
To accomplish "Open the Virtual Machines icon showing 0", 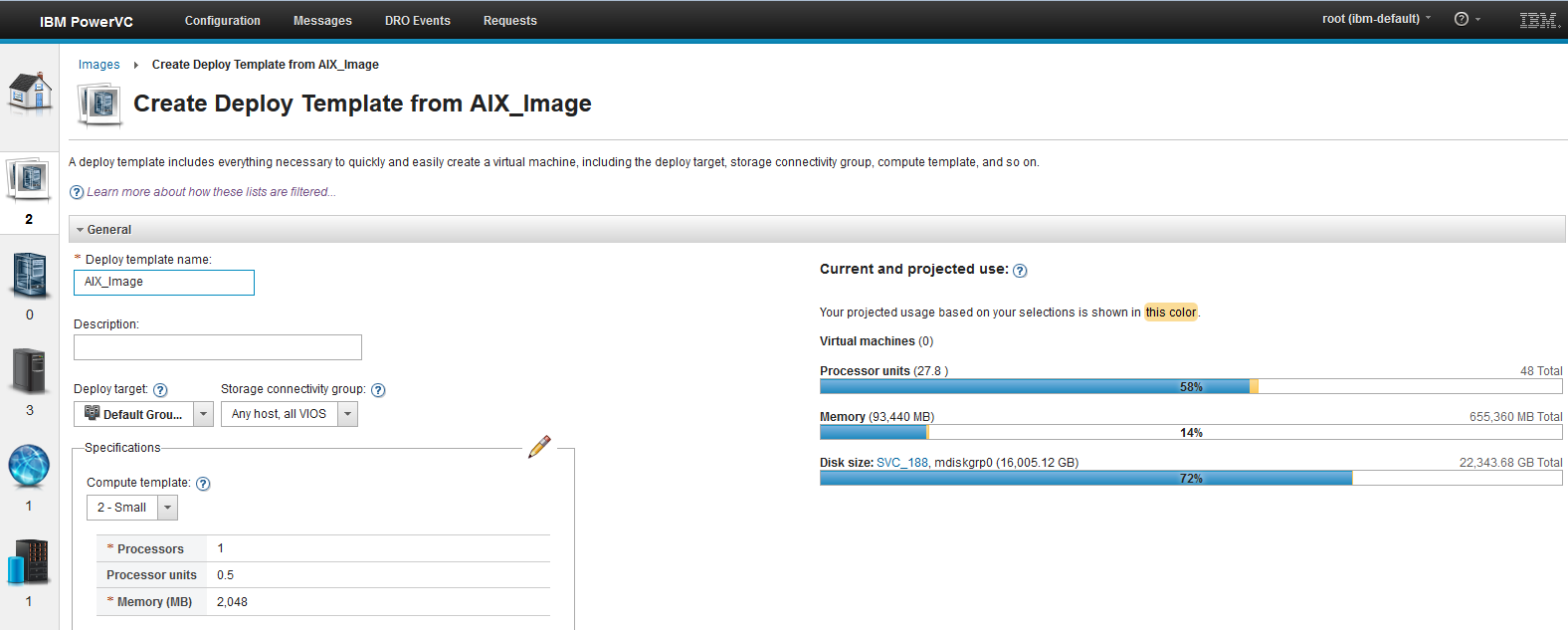I will [29, 276].
